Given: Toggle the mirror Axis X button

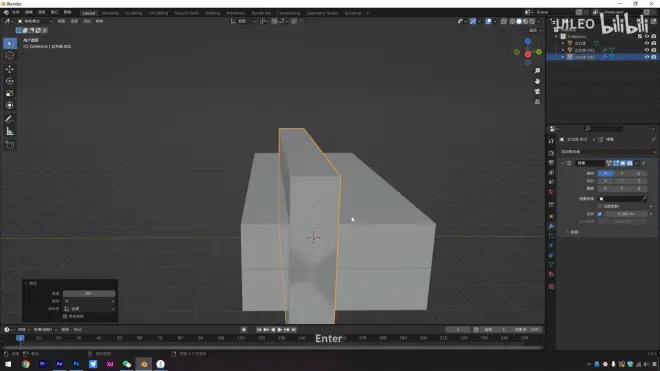Looking at the screenshot, I should click(x=605, y=173).
